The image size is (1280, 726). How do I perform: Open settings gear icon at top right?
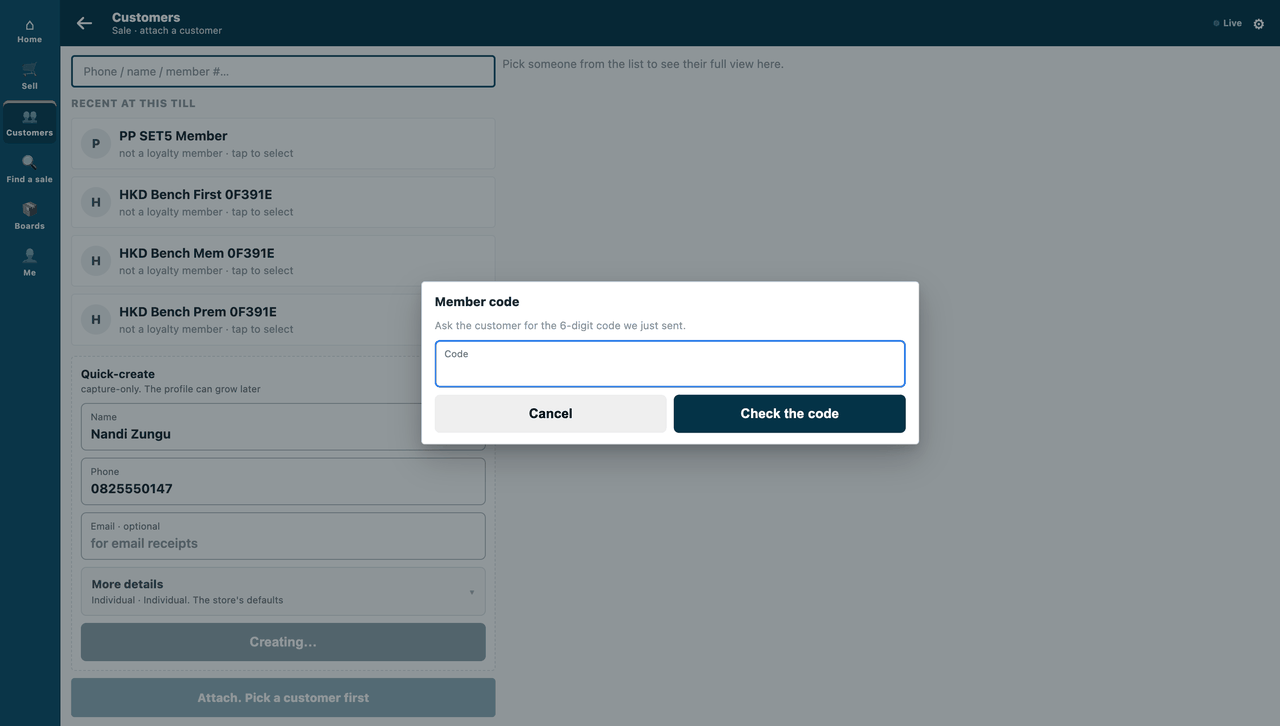(1259, 24)
